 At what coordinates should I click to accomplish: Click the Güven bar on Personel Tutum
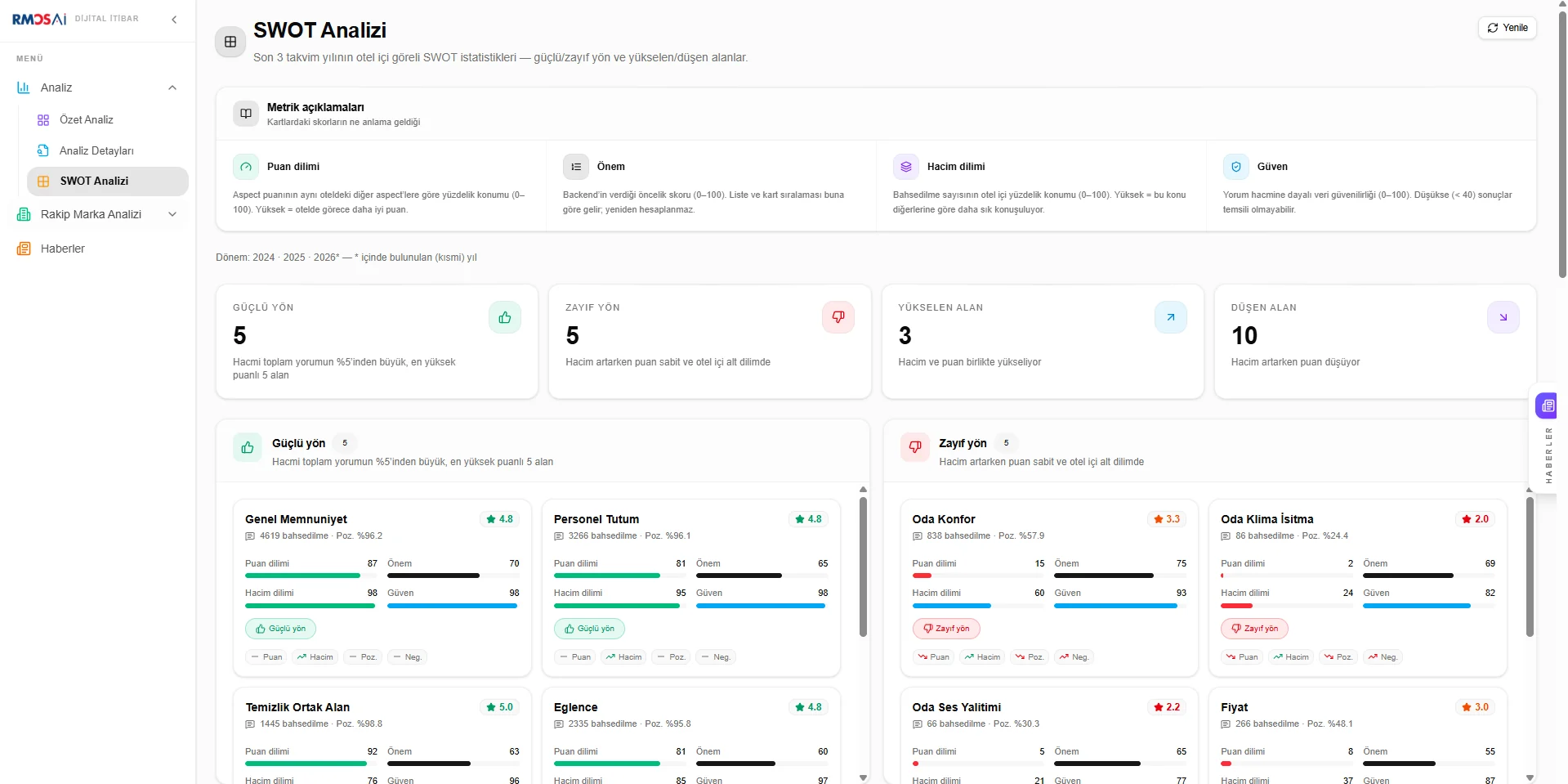(762, 606)
